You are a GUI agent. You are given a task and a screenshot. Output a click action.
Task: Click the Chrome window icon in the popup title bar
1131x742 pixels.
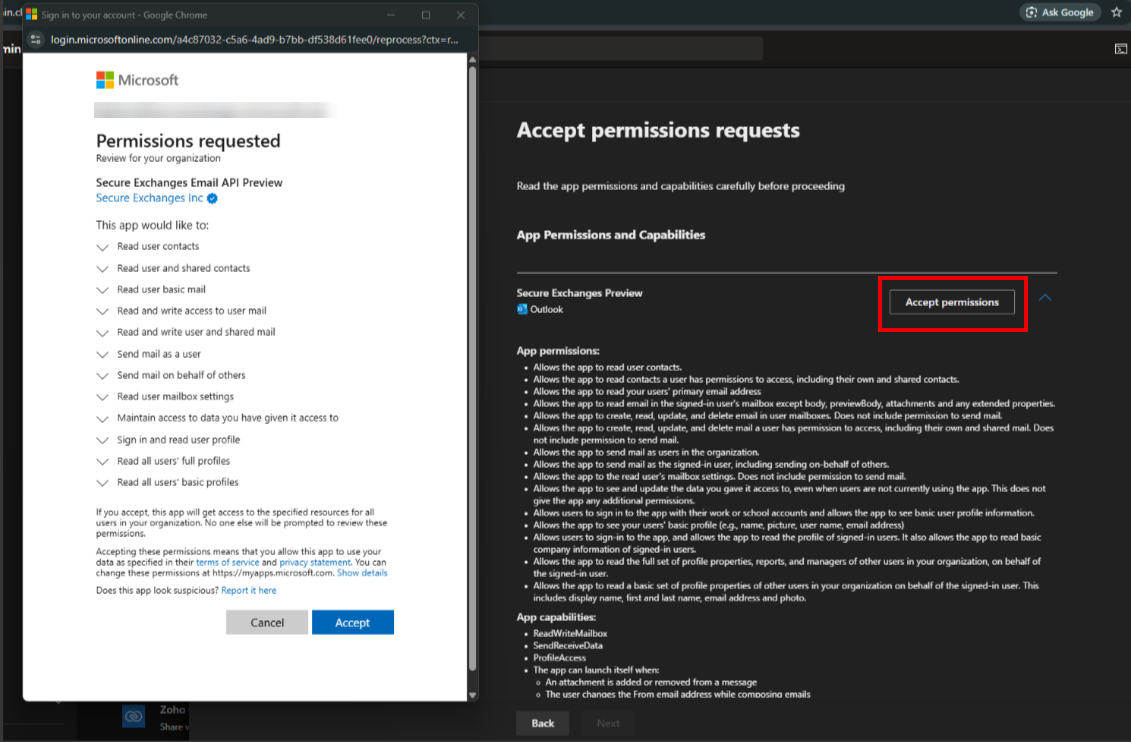[32, 14]
